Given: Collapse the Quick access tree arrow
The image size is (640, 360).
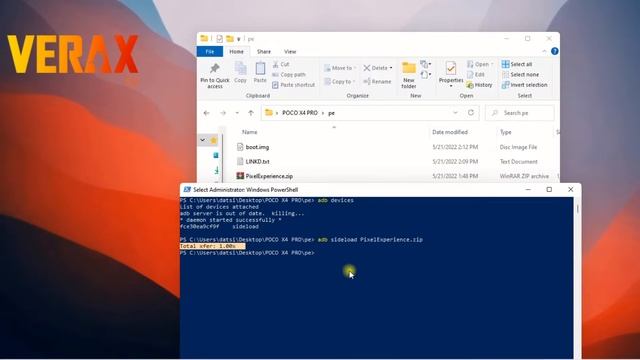Looking at the screenshot, I should click(x=202, y=140).
